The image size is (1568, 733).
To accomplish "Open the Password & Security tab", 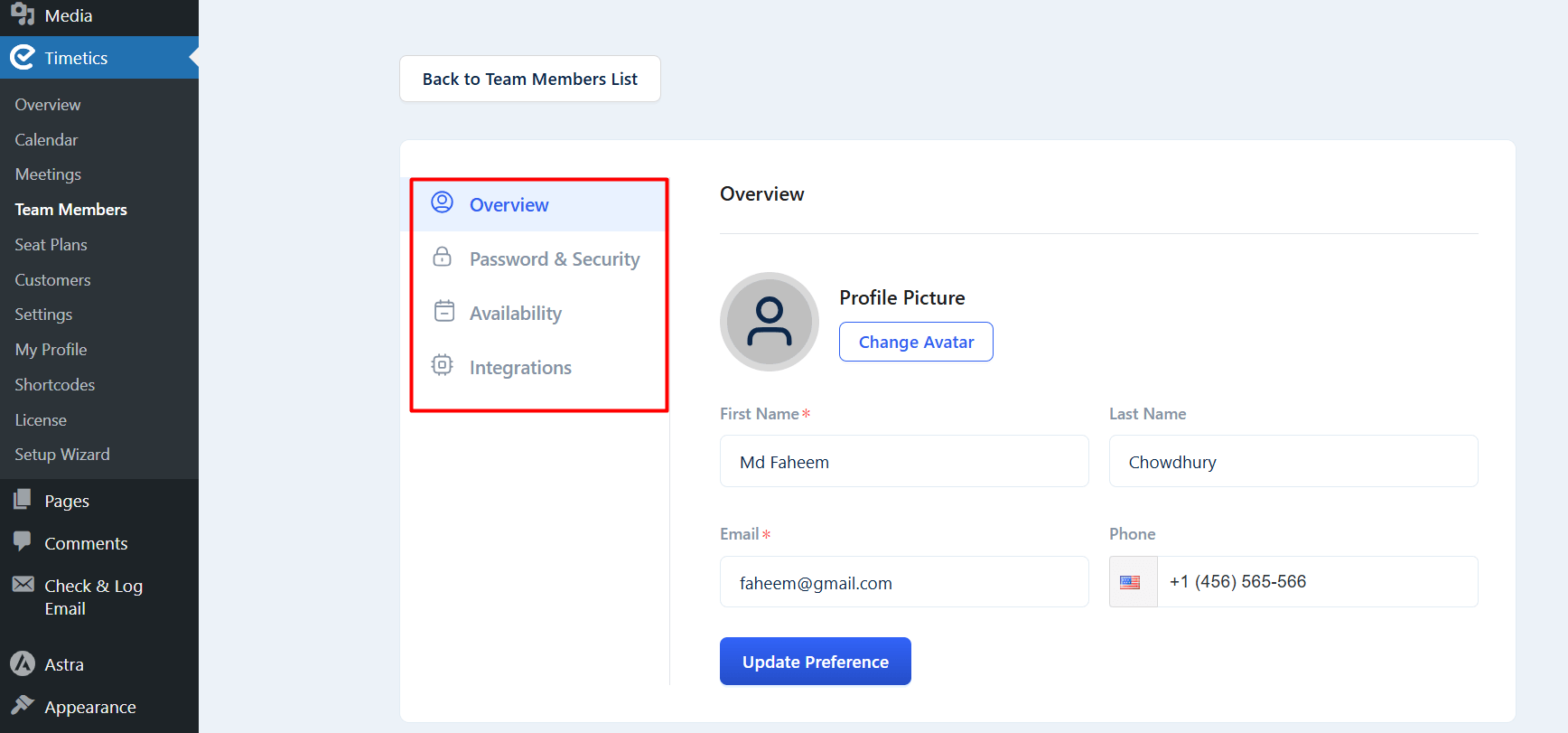I will pos(554,259).
